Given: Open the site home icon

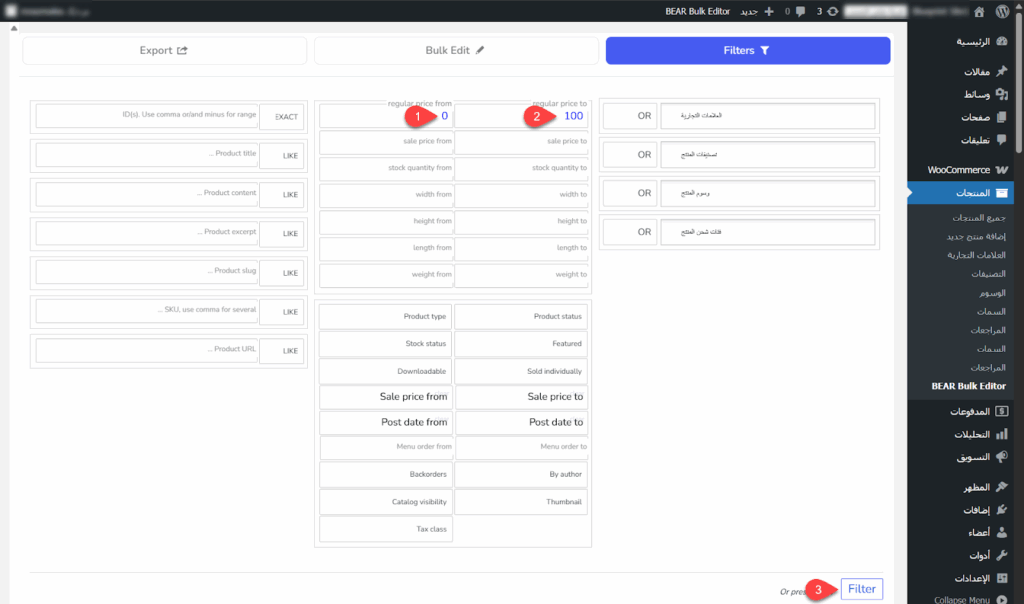Looking at the screenshot, I should (x=976, y=11).
